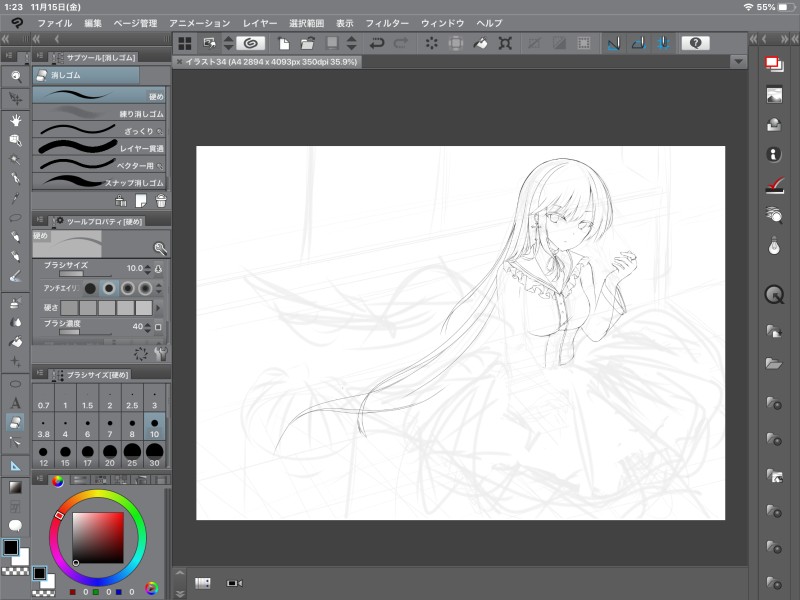
Task: Open the canvas tab dropdown arrow
Action: tap(738, 62)
